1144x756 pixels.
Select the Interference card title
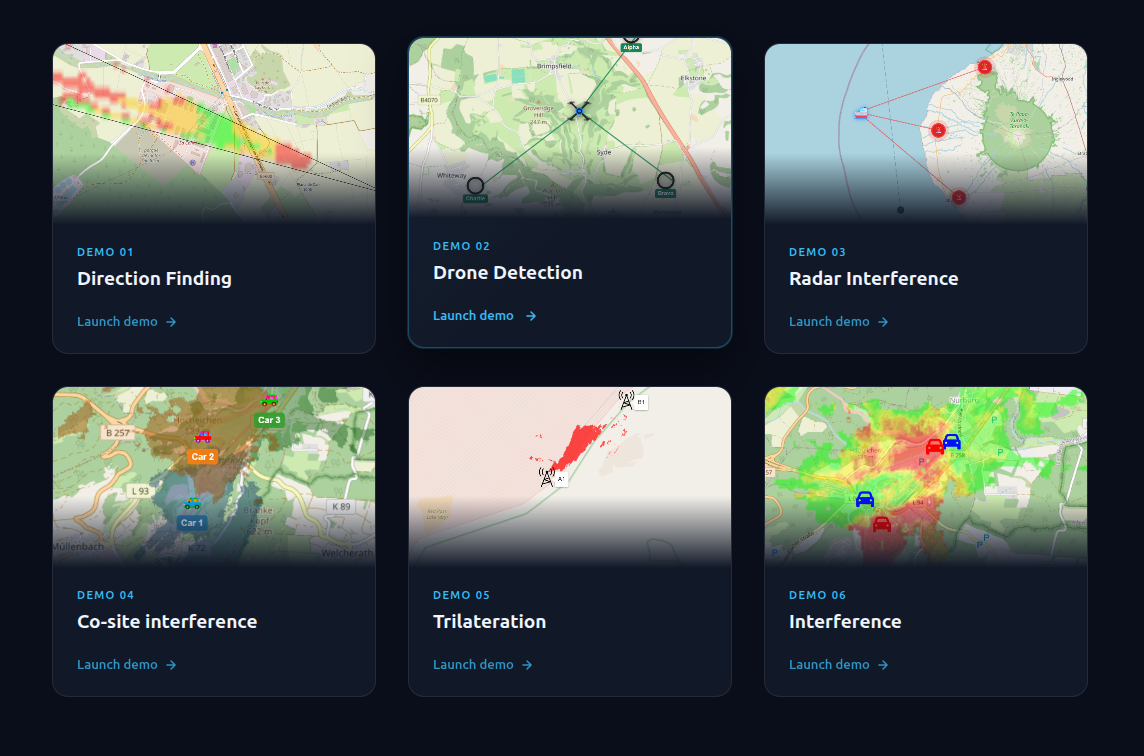[x=845, y=622]
